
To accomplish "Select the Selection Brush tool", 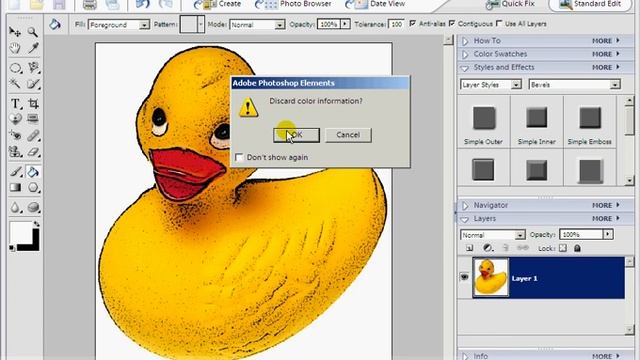I will coord(33,84).
